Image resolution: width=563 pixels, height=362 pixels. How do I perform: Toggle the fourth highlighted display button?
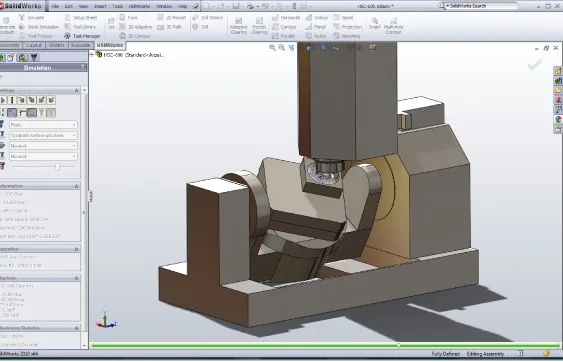pyautogui.click(x=32, y=113)
